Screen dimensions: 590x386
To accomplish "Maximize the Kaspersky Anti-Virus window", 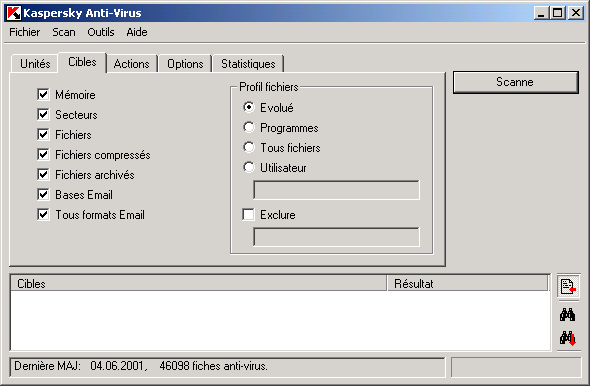I will tap(558, 13).
